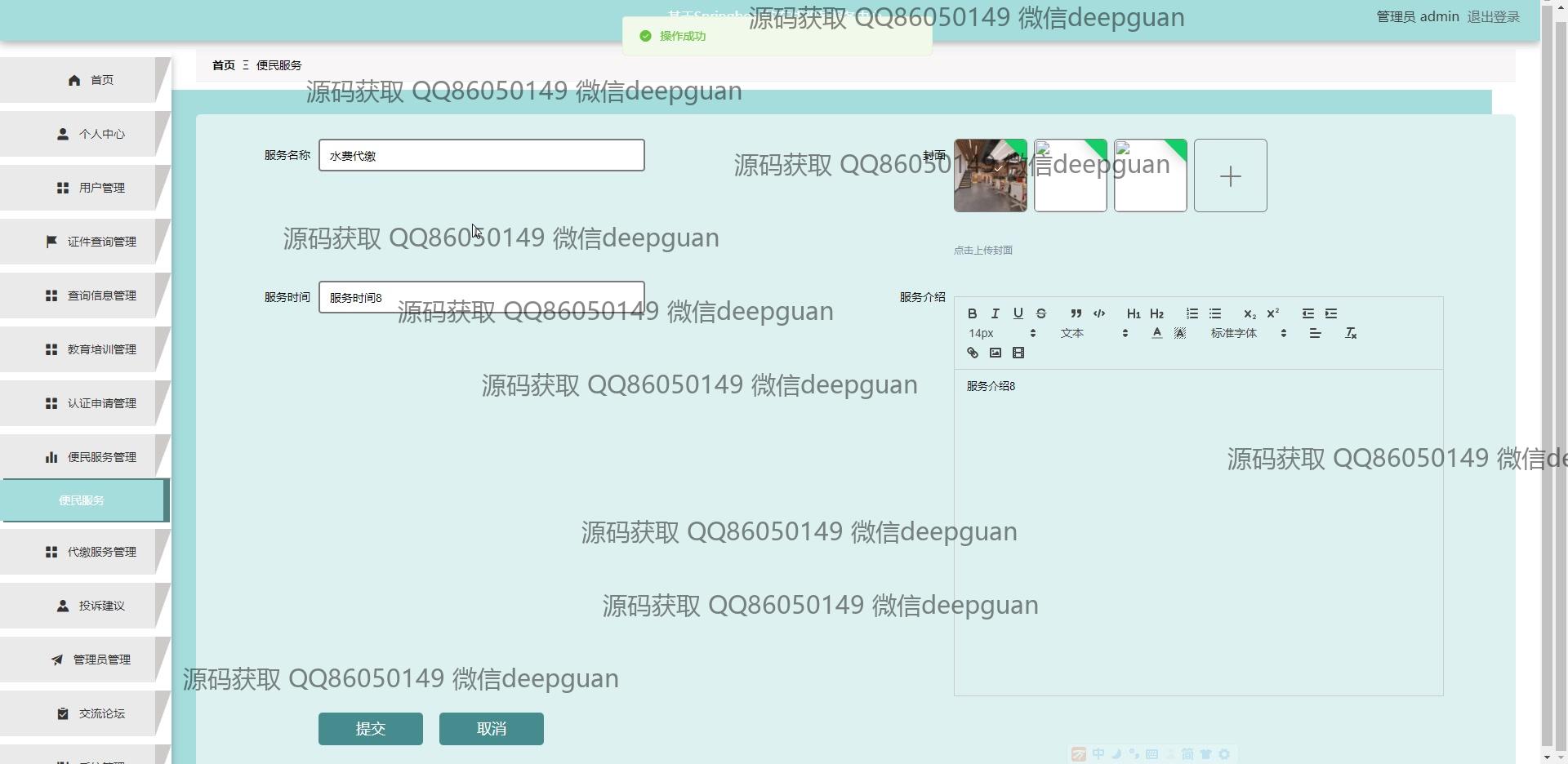Apply superscript formatting
The height and width of the screenshot is (764, 1568).
[1272, 313]
